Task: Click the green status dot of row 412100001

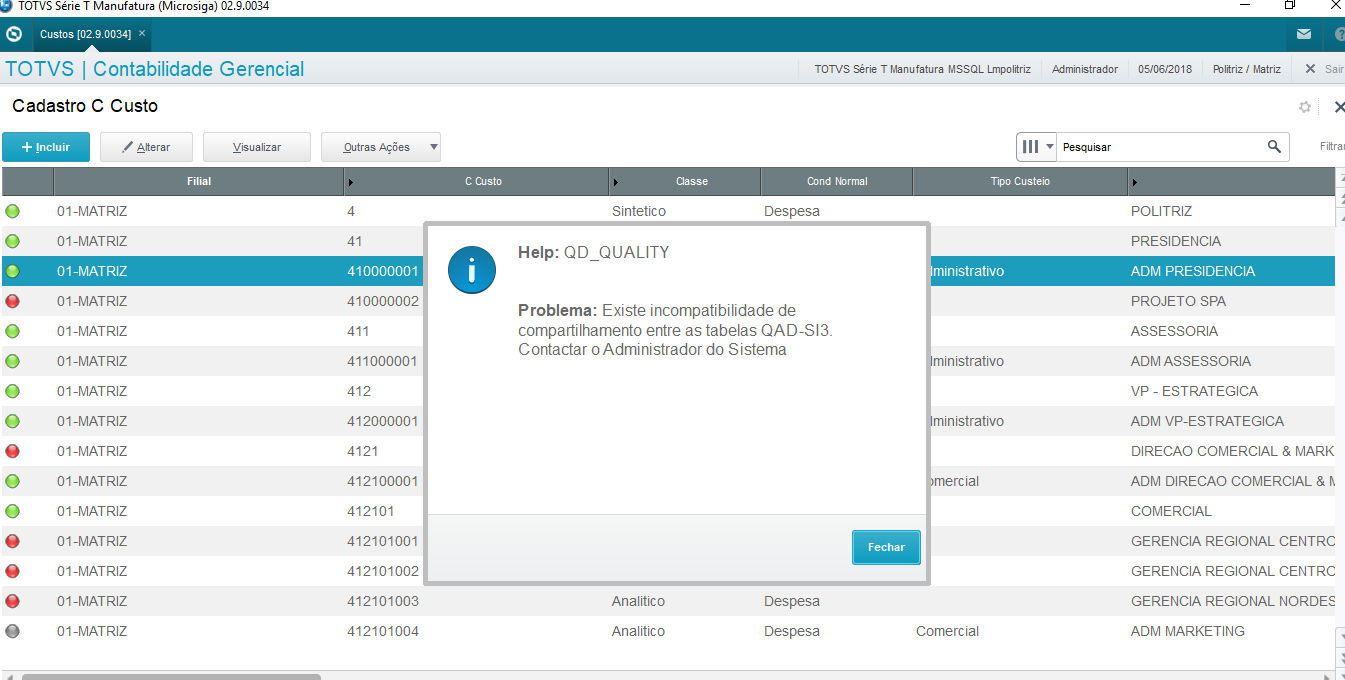Action: pos(12,481)
